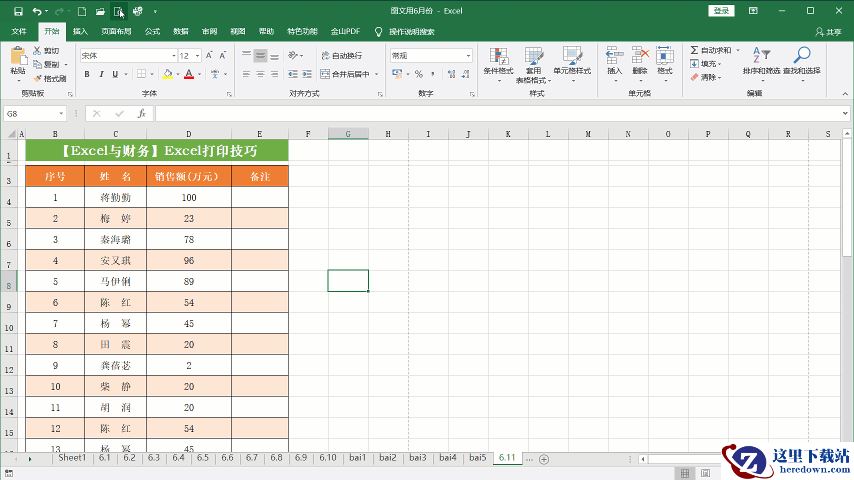Screen dimensions: 854x480
Task: Click the Print Preview icon
Action: click(118, 11)
